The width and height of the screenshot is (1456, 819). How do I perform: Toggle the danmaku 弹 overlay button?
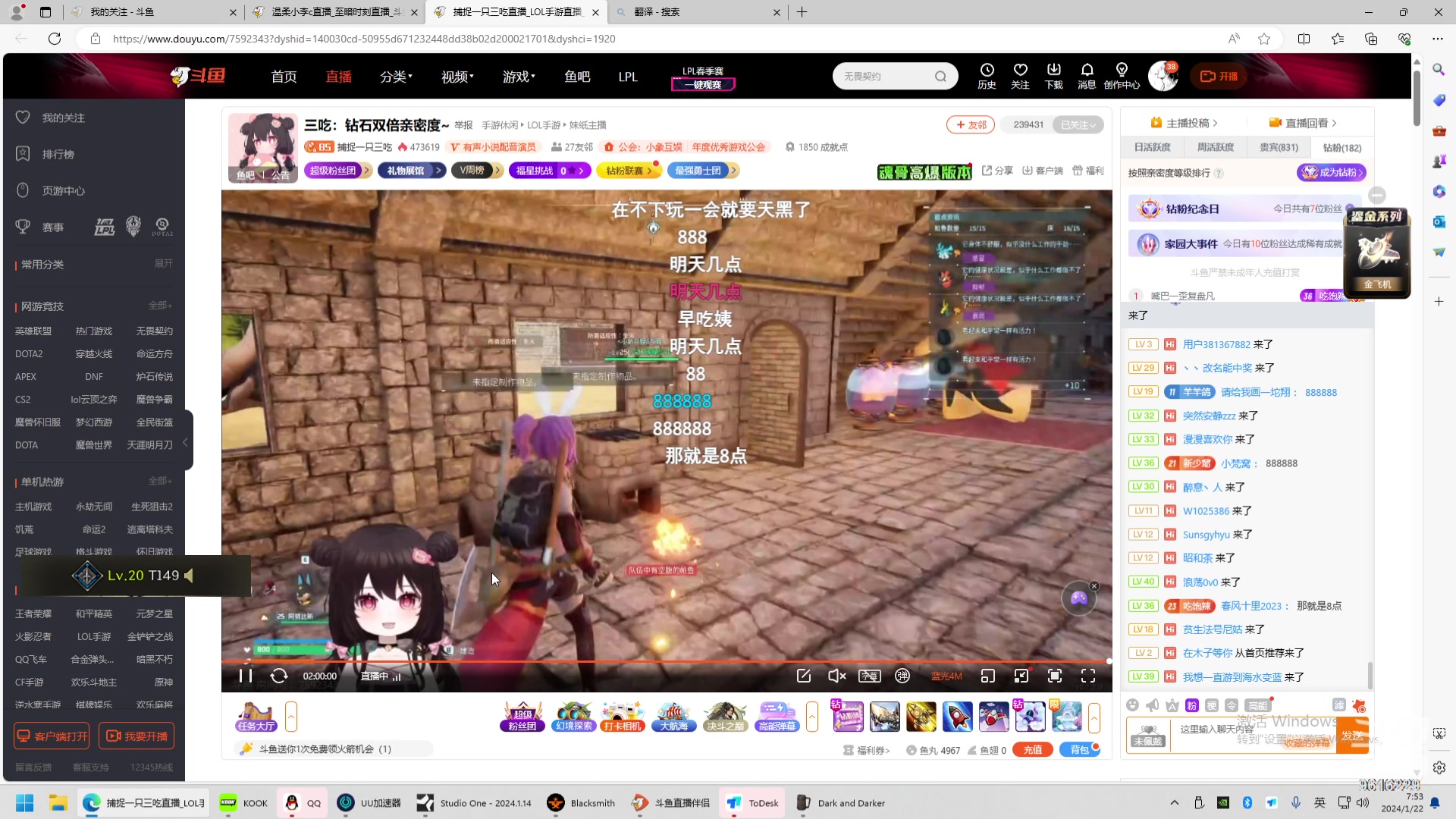click(902, 676)
